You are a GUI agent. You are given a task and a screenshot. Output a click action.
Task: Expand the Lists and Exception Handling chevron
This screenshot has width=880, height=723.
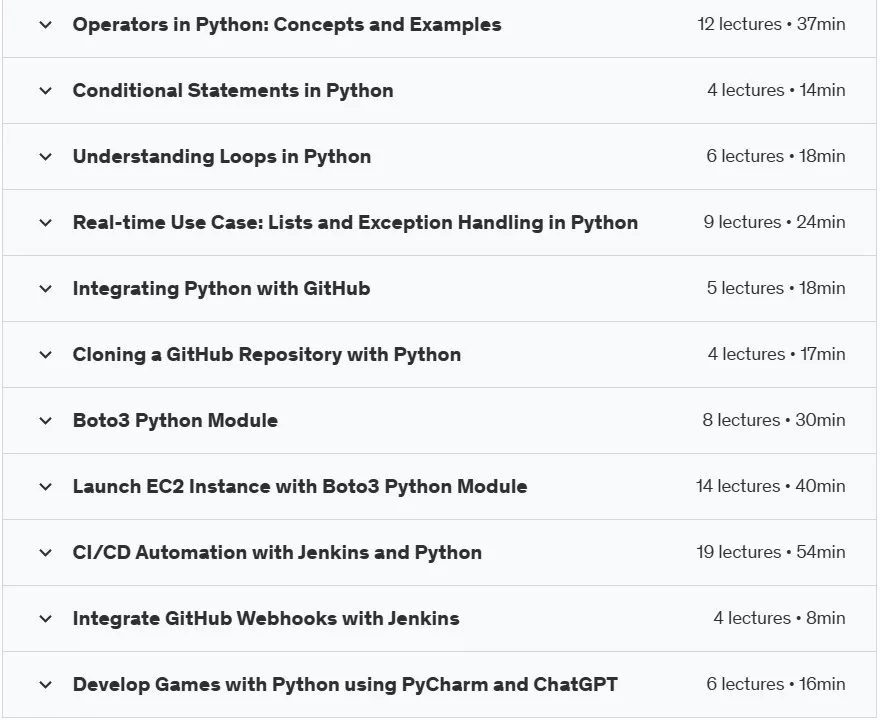coord(45,223)
